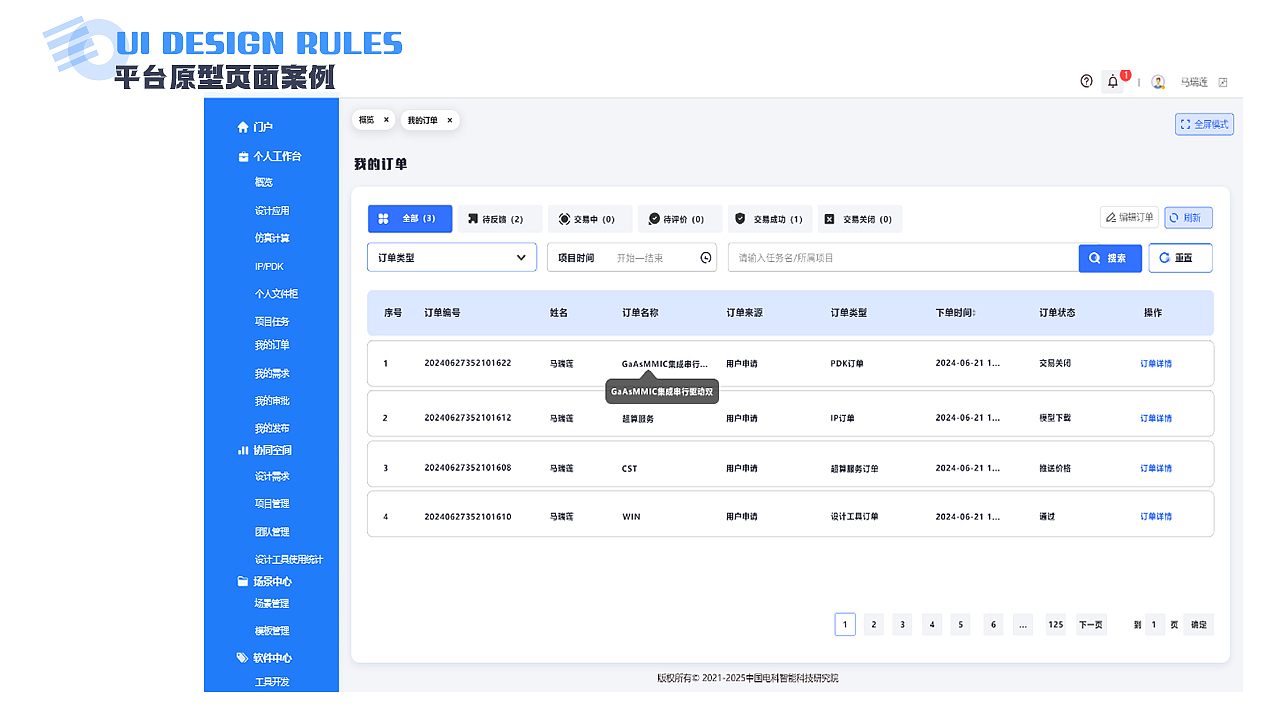Click the bar chart icon beside 协同空间
Image resolution: width=1280 pixels, height=720 pixels.
click(243, 450)
